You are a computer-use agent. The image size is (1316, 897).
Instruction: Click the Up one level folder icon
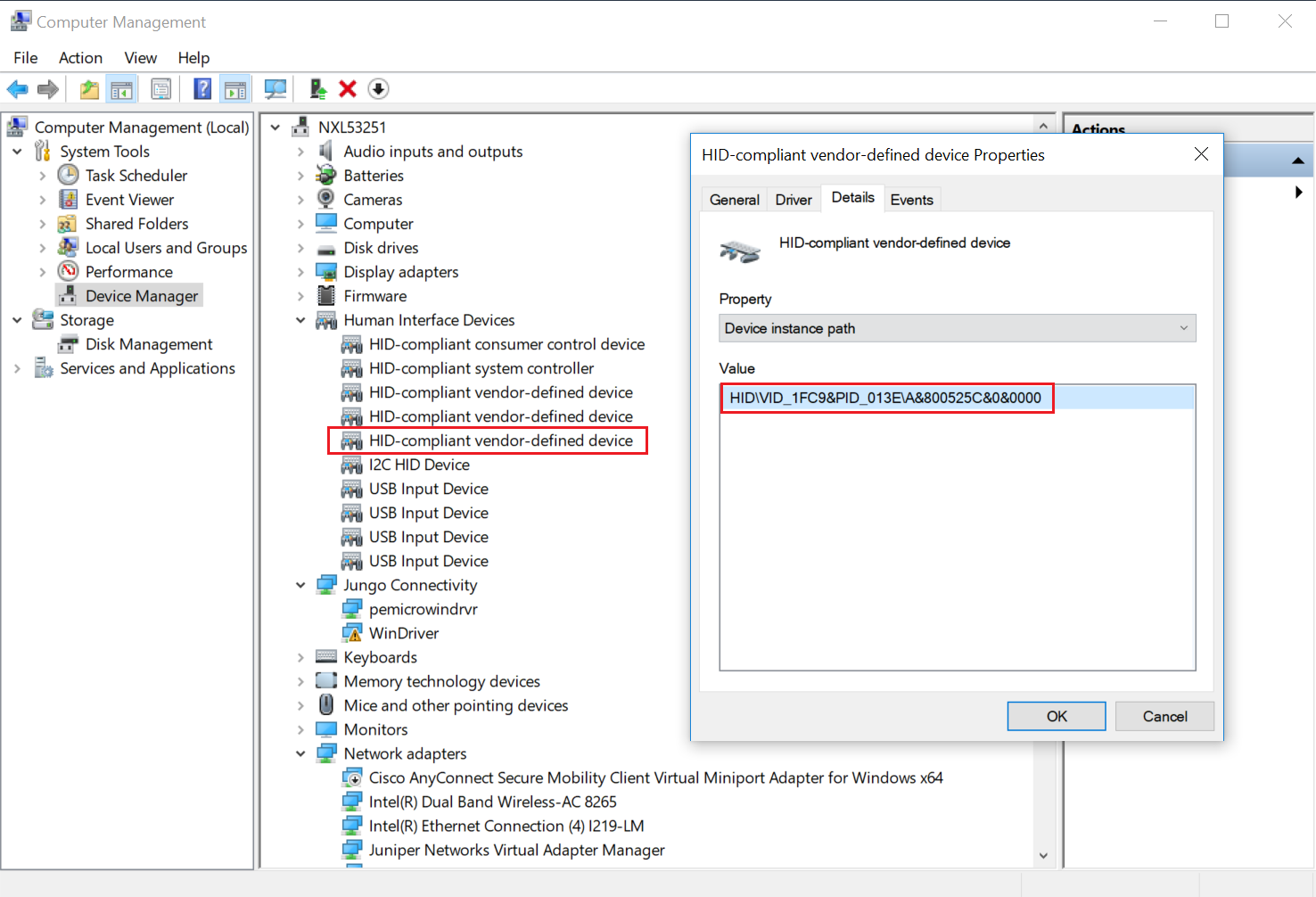pos(89,89)
